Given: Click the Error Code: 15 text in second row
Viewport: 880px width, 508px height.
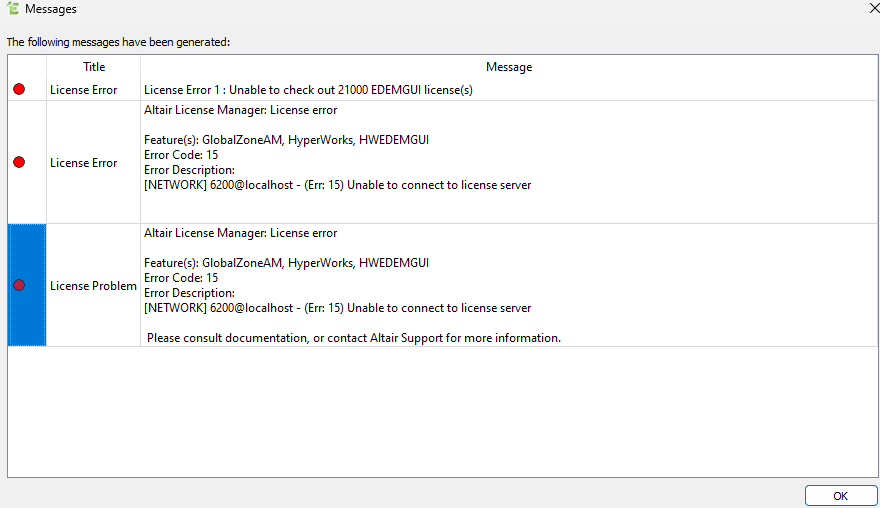Looking at the screenshot, I should tap(181, 155).
